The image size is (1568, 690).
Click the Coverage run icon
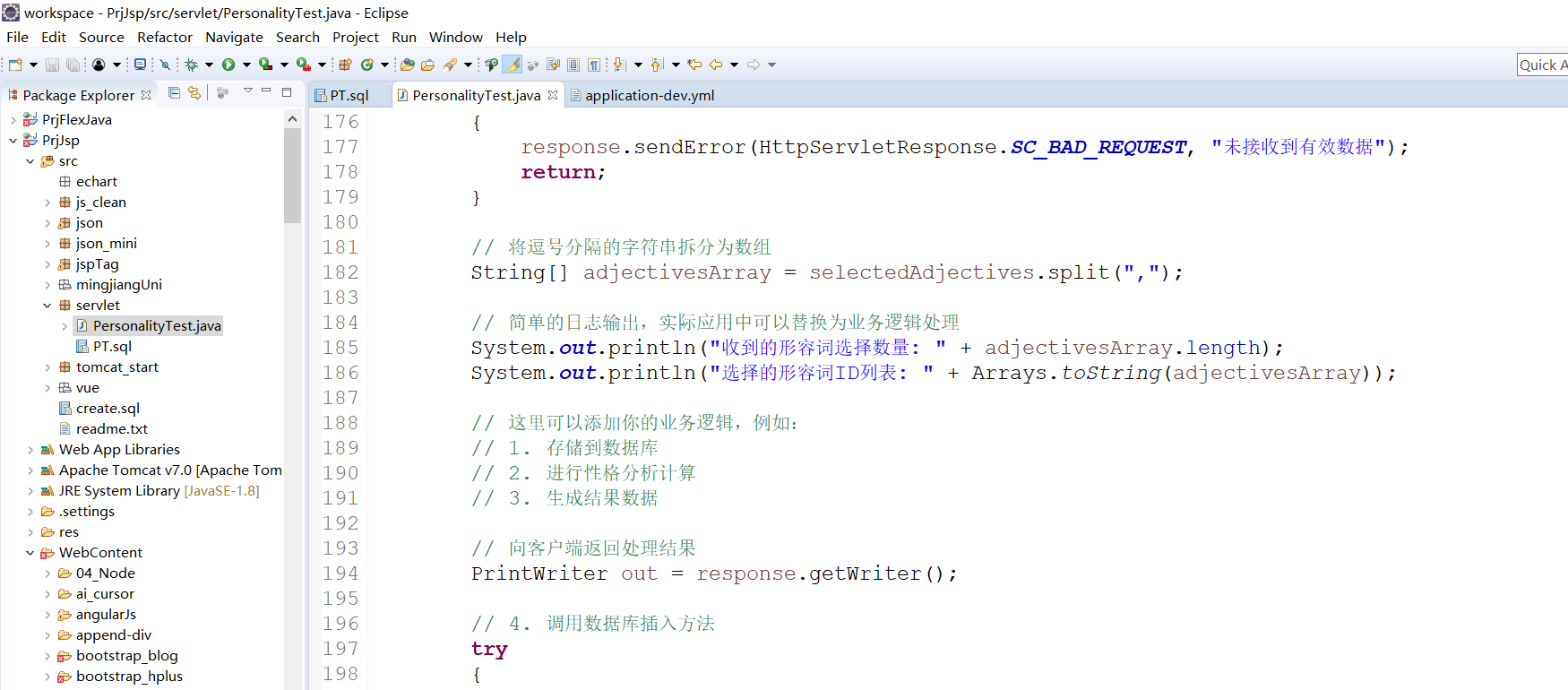(266, 65)
